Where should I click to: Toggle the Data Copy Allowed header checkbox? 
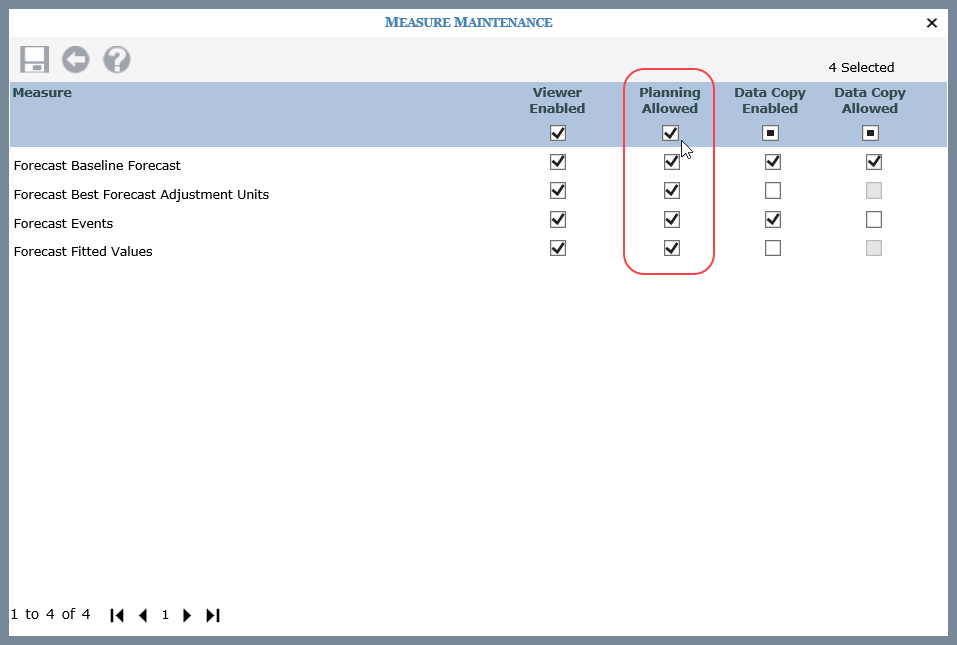point(870,133)
